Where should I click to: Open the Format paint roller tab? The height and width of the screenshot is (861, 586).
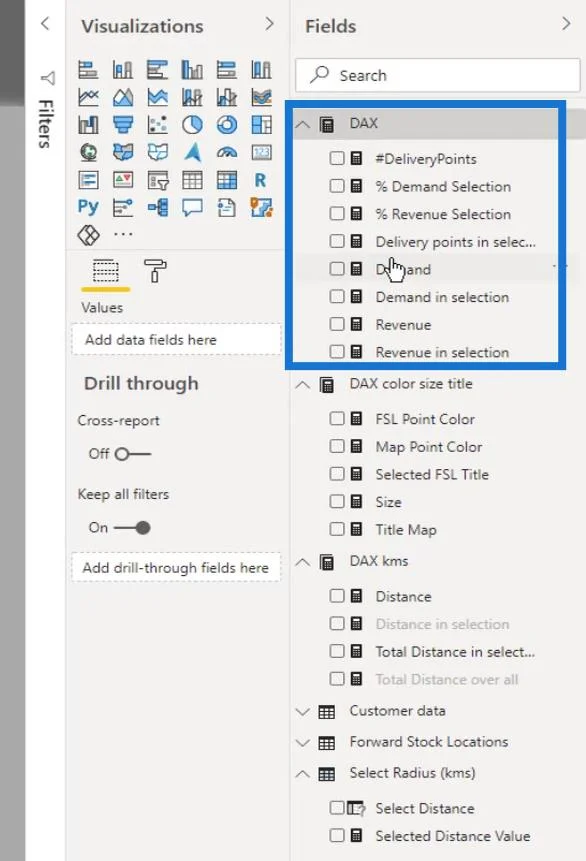click(155, 271)
